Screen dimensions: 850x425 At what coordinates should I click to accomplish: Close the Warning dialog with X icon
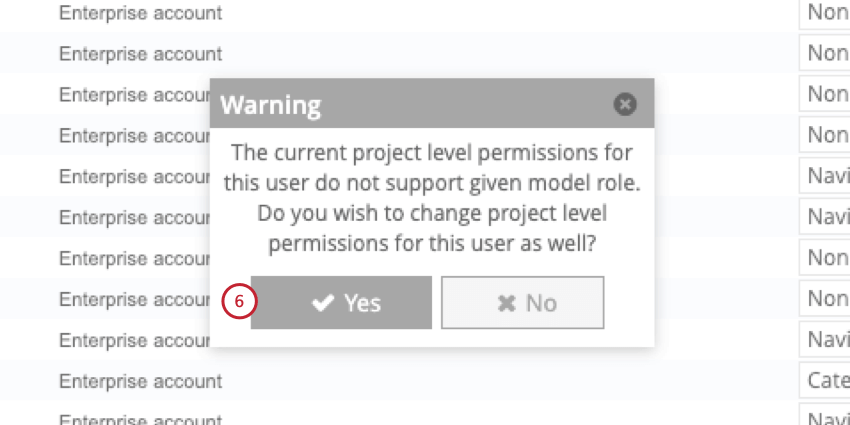(625, 104)
